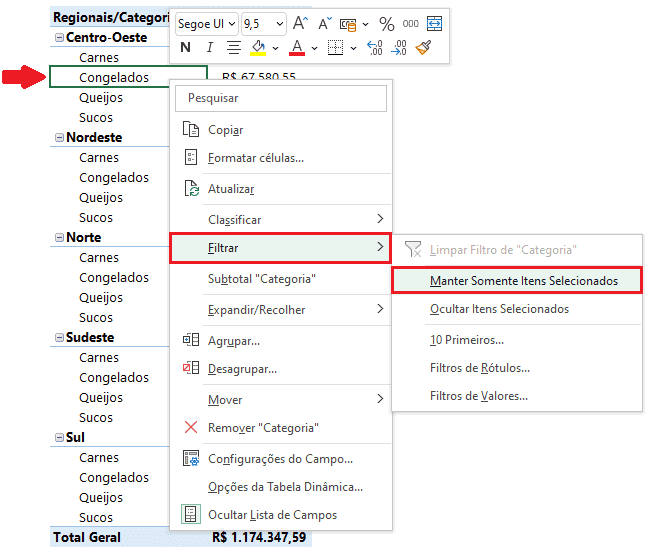Open the borders dropdown arrow

pyautogui.click(x=353, y=47)
